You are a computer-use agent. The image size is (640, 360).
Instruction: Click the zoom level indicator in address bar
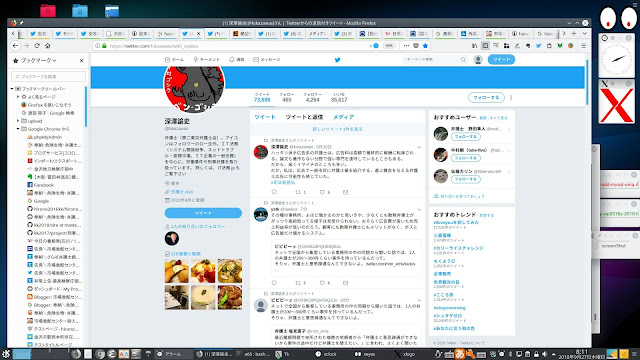coord(389,46)
